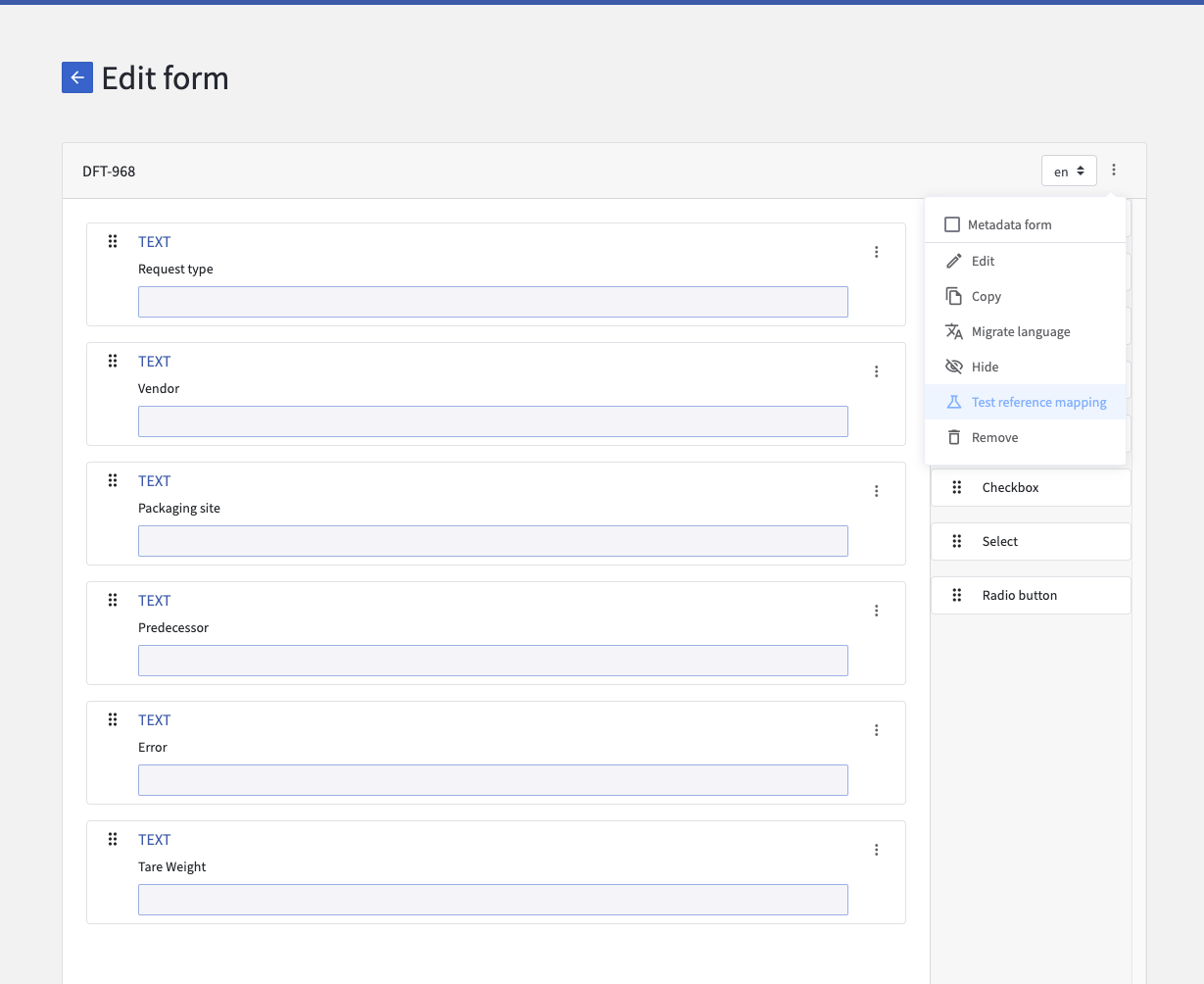Image resolution: width=1204 pixels, height=984 pixels.
Task: Click the trash icon next to Remove
Action: pos(953,438)
